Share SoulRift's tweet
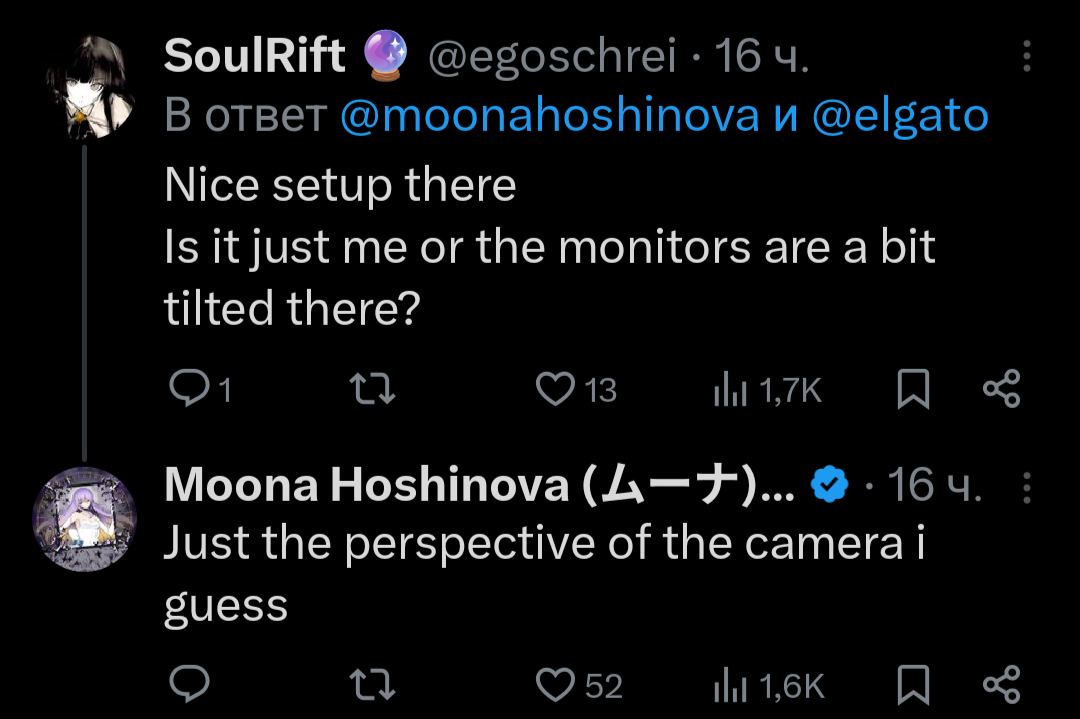Image resolution: width=1080 pixels, height=719 pixels. coord(1001,389)
